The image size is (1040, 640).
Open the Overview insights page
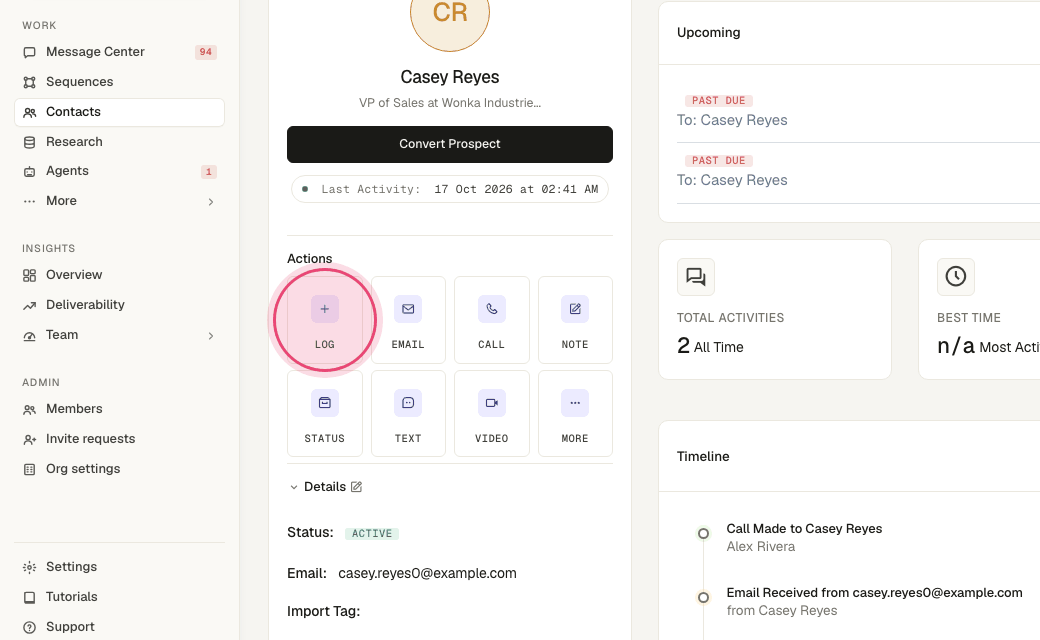point(119,275)
